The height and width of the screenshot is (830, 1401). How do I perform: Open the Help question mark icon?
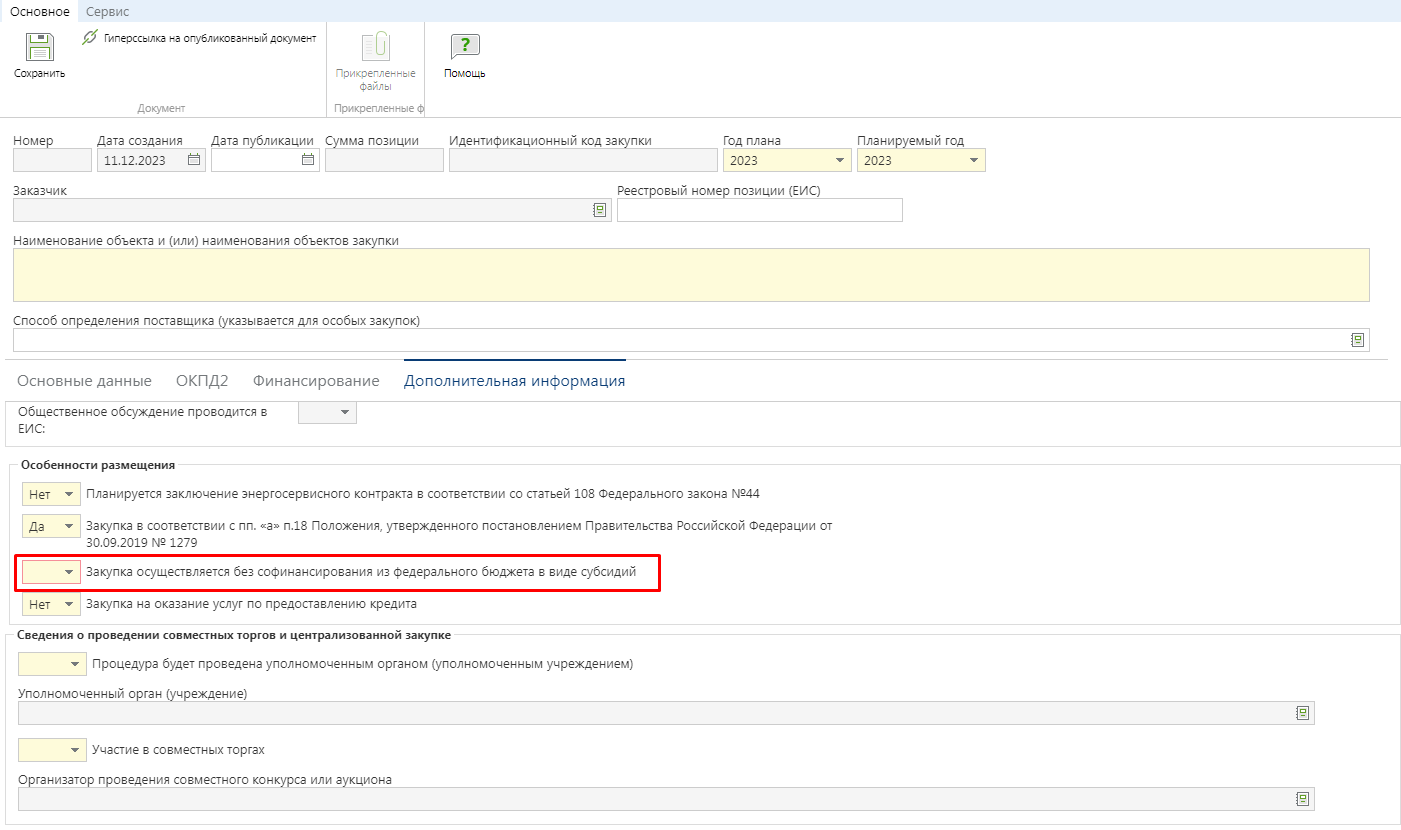coord(465,48)
